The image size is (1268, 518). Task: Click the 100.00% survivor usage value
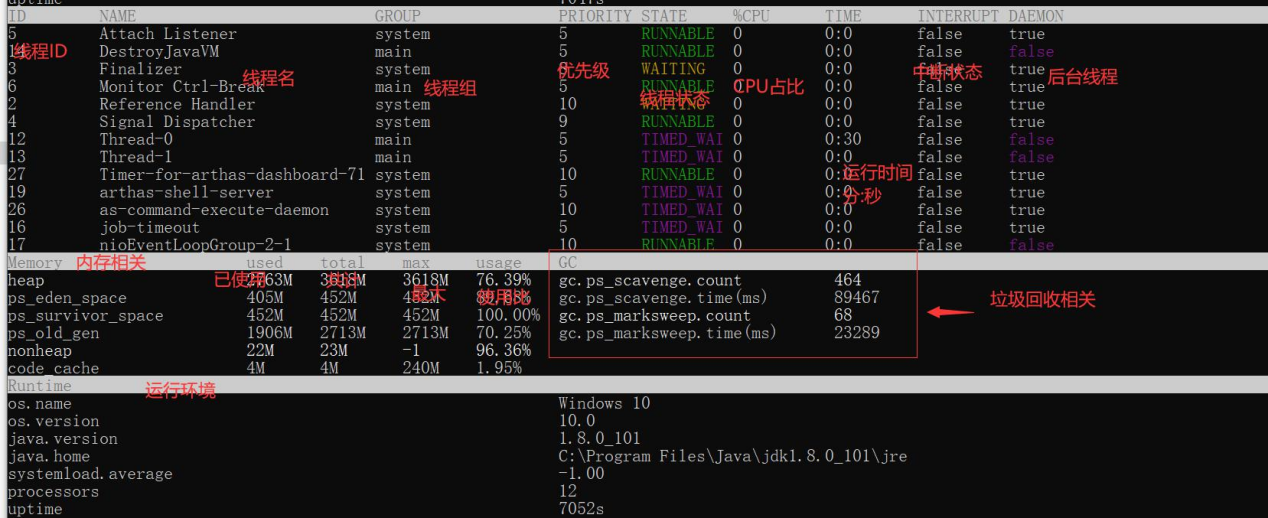(x=508, y=316)
